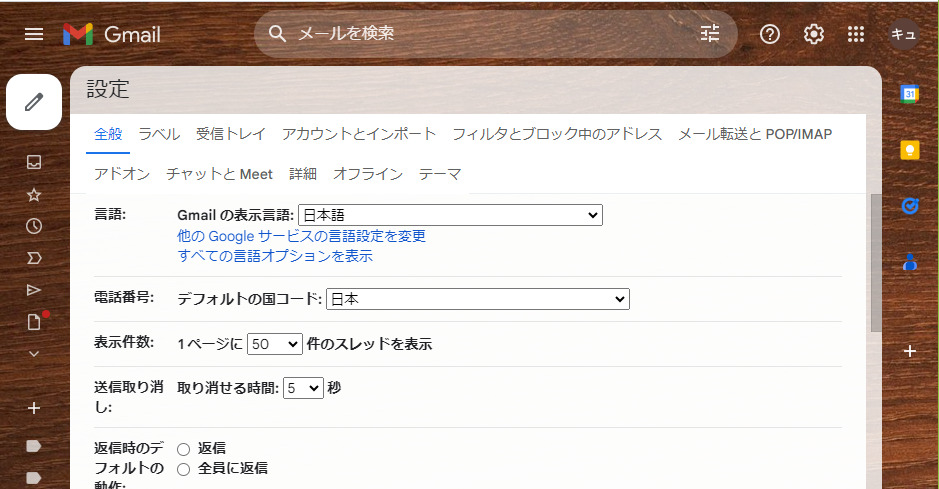Image resolution: width=939 pixels, height=489 pixels.
Task: Go to Inbox icon in sidebar
Action: point(34,162)
